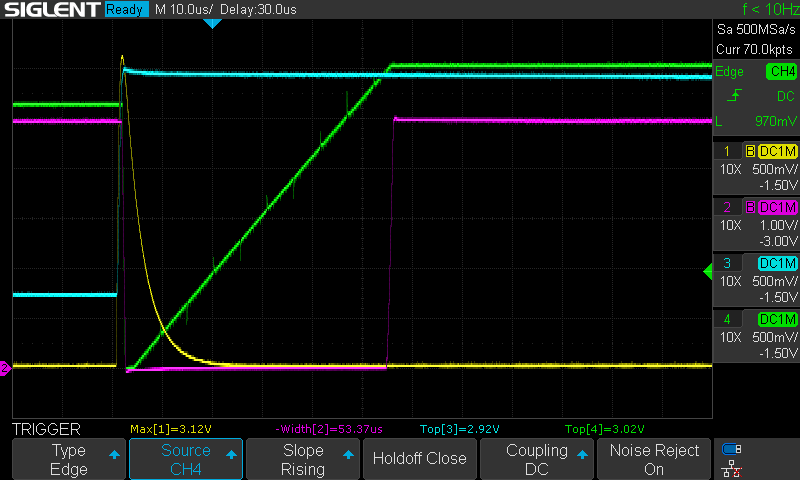Open the Slope Rising selector
800x480 pixels.
302,459
